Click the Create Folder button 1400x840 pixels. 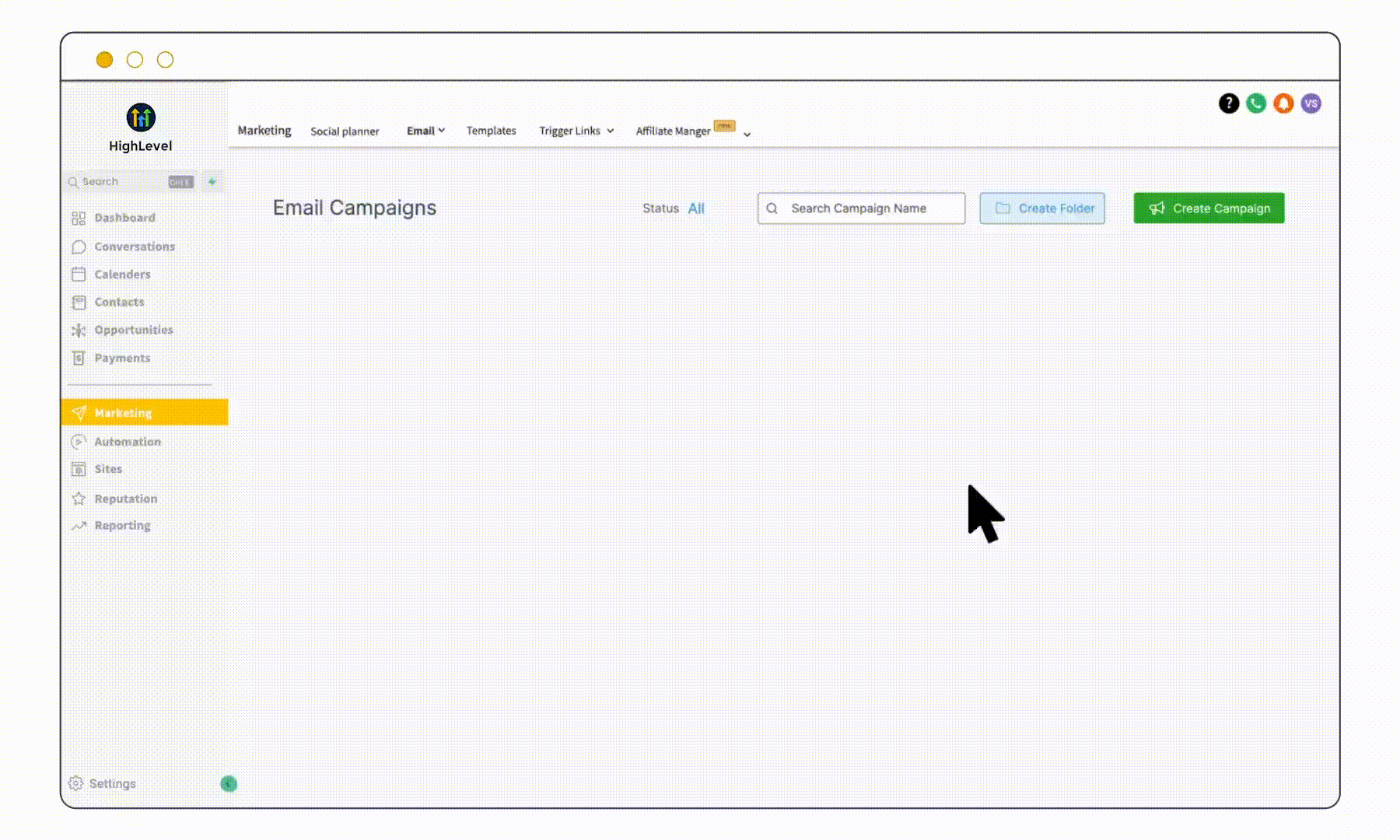point(1042,208)
